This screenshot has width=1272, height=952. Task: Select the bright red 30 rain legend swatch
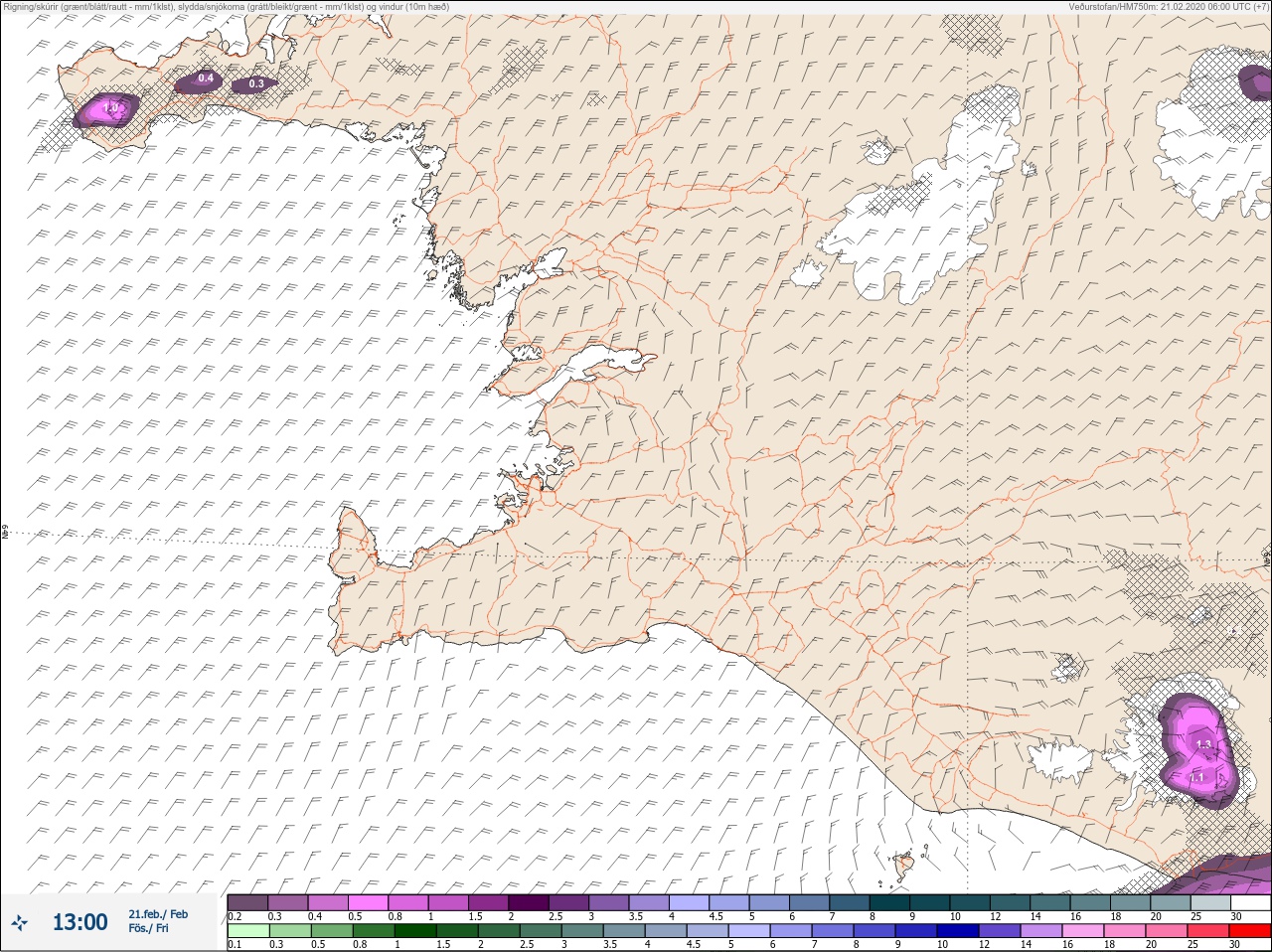coord(1250,931)
